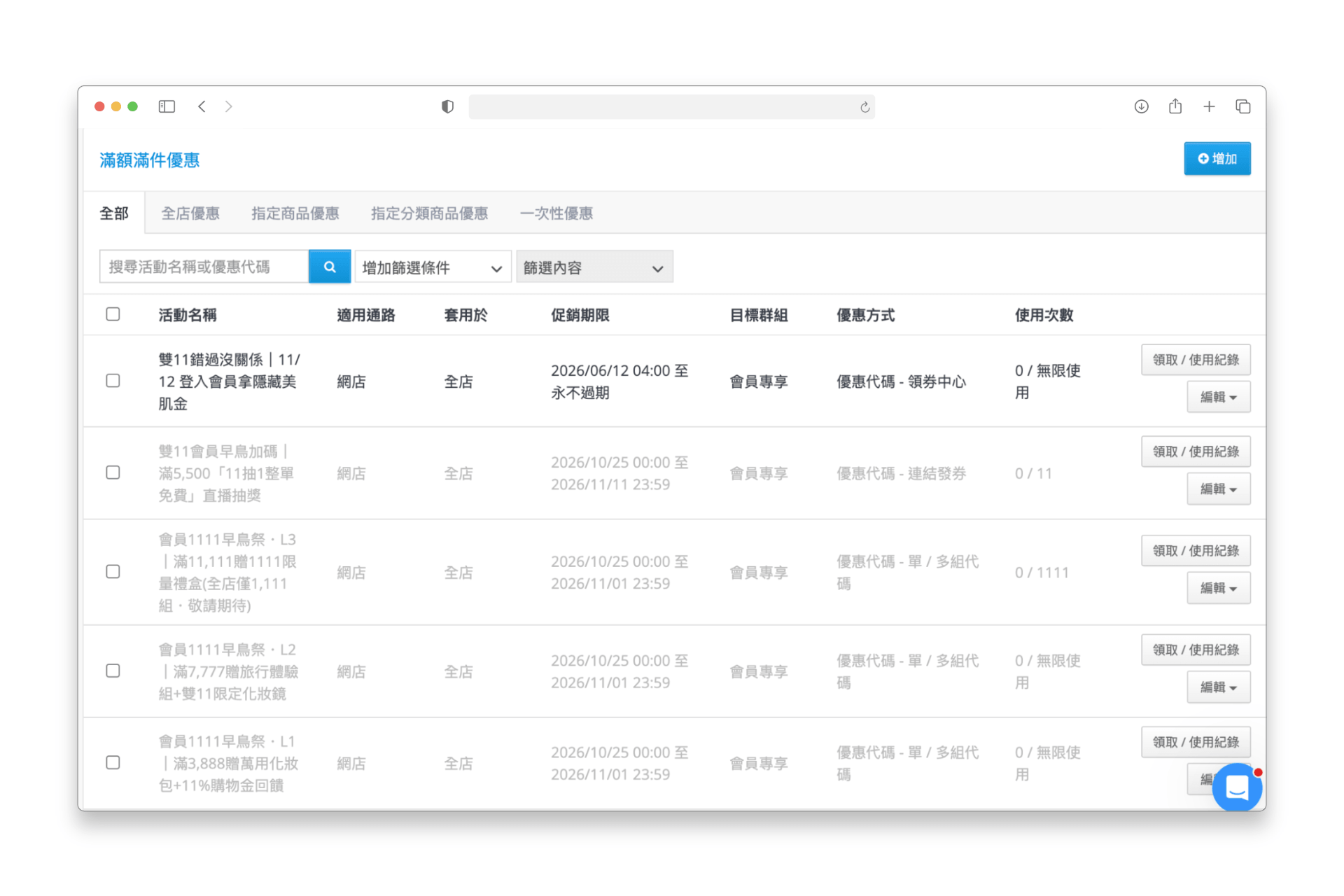Click the 2026/11/11 23:59 promotion period cell

click(x=619, y=473)
